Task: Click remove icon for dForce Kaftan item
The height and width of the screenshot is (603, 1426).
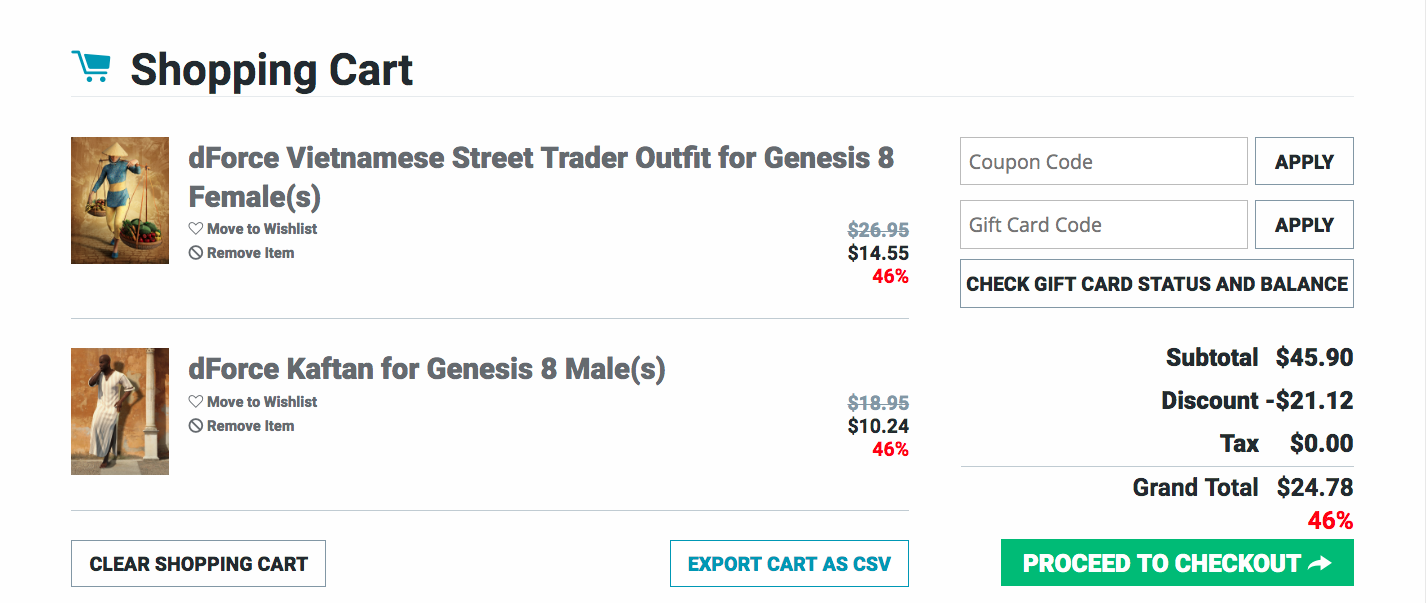Action: (x=196, y=426)
